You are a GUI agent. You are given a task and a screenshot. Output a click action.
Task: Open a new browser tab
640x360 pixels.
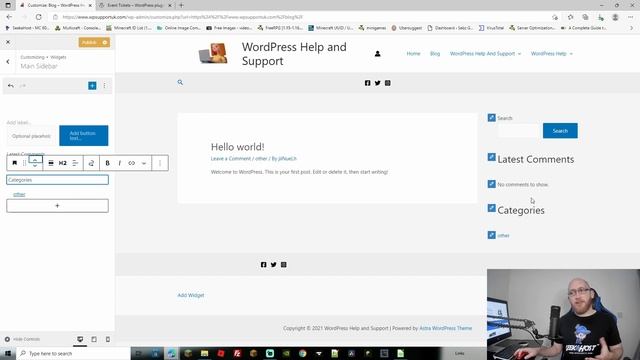tap(181, 5)
